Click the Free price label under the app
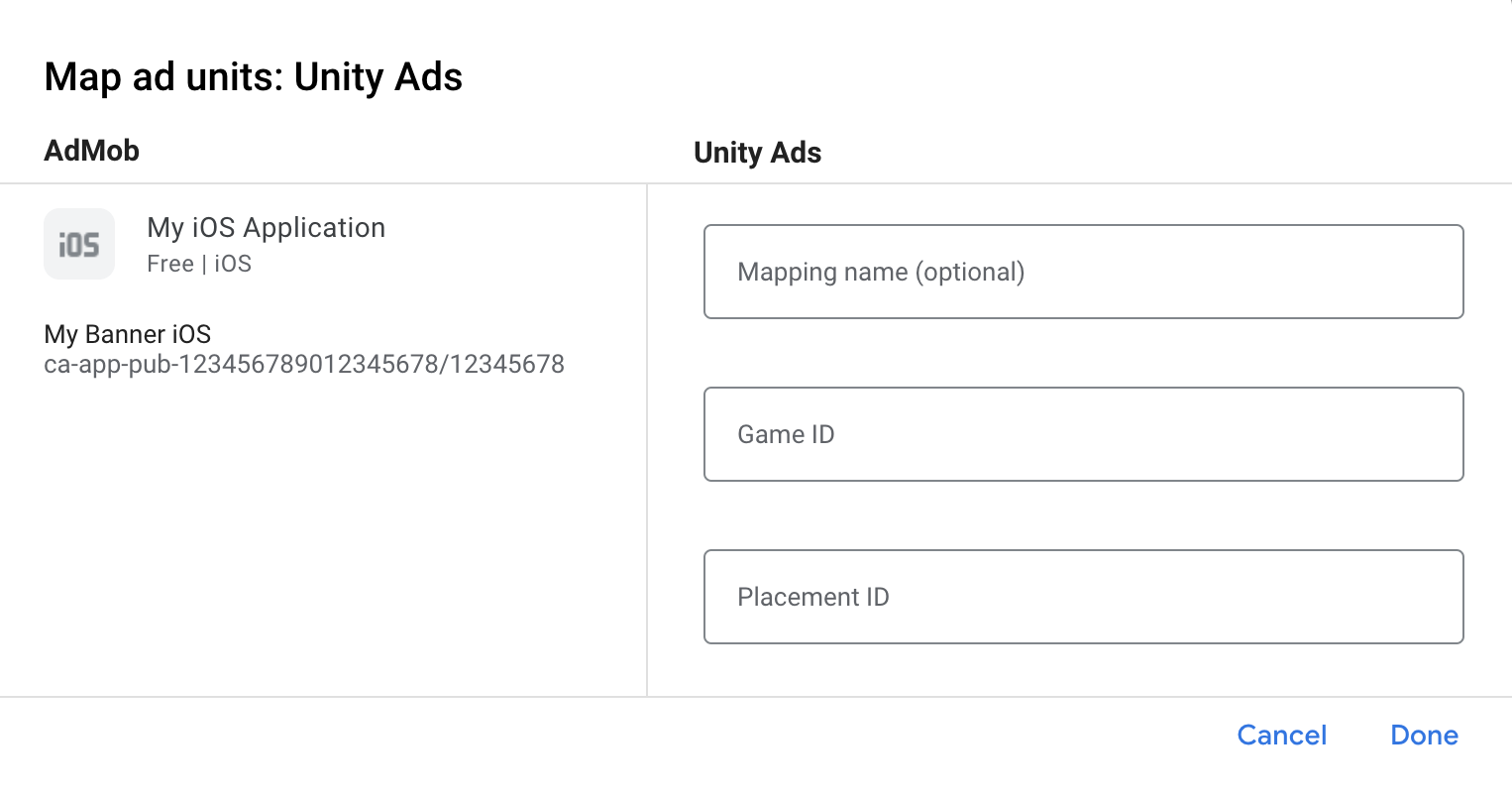1512x797 pixels. click(x=169, y=264)
